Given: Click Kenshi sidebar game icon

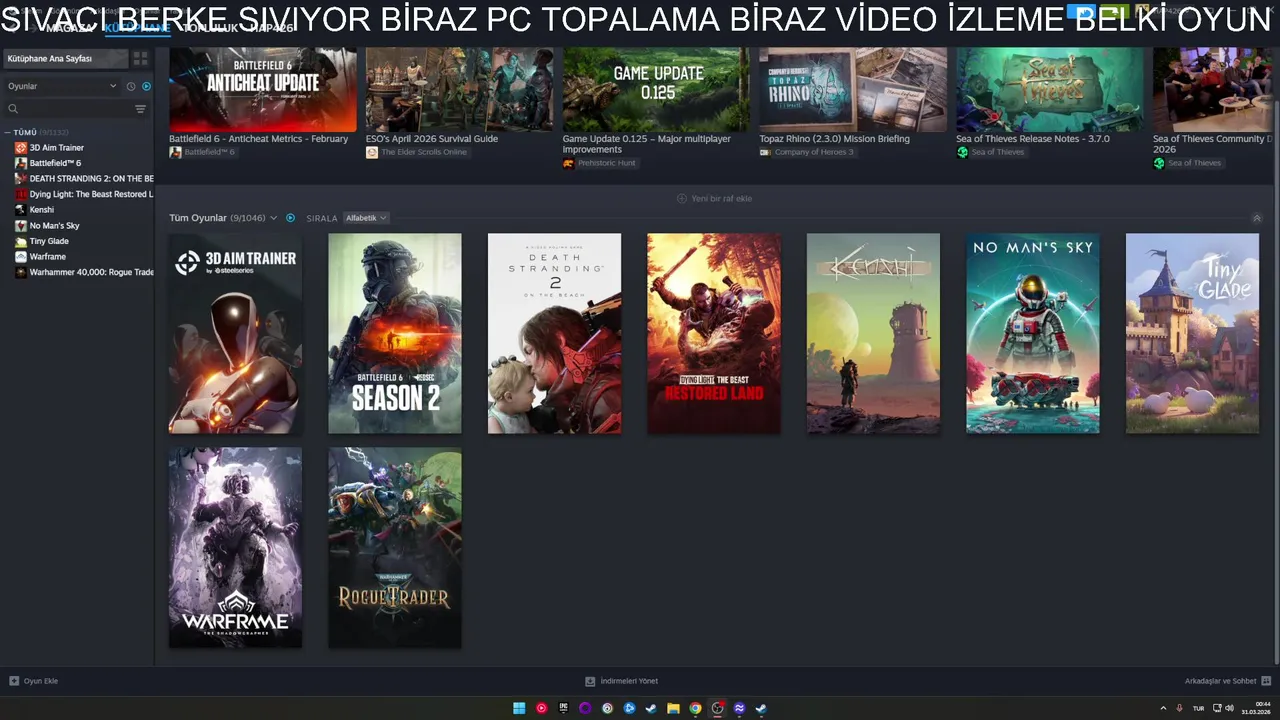Looking at the screenshot, I should pyautogui.click(x=20, y=210).
